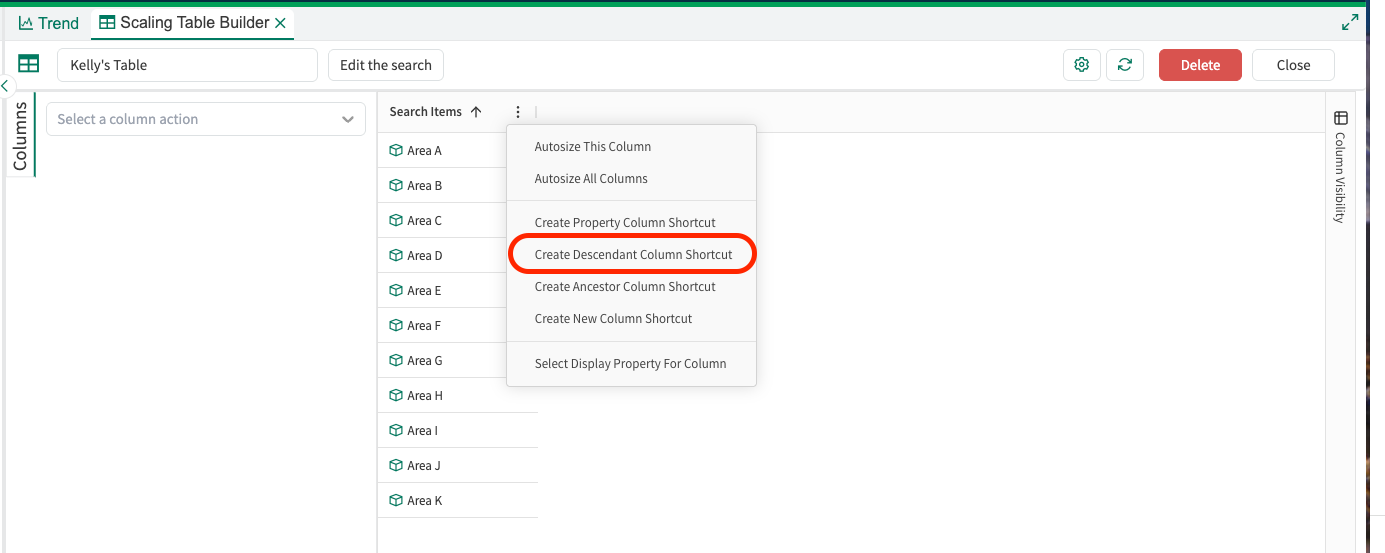Viewport: 1385px width, 553px height.
Task: Click the settings gear icon
Action: (1081, 65)
